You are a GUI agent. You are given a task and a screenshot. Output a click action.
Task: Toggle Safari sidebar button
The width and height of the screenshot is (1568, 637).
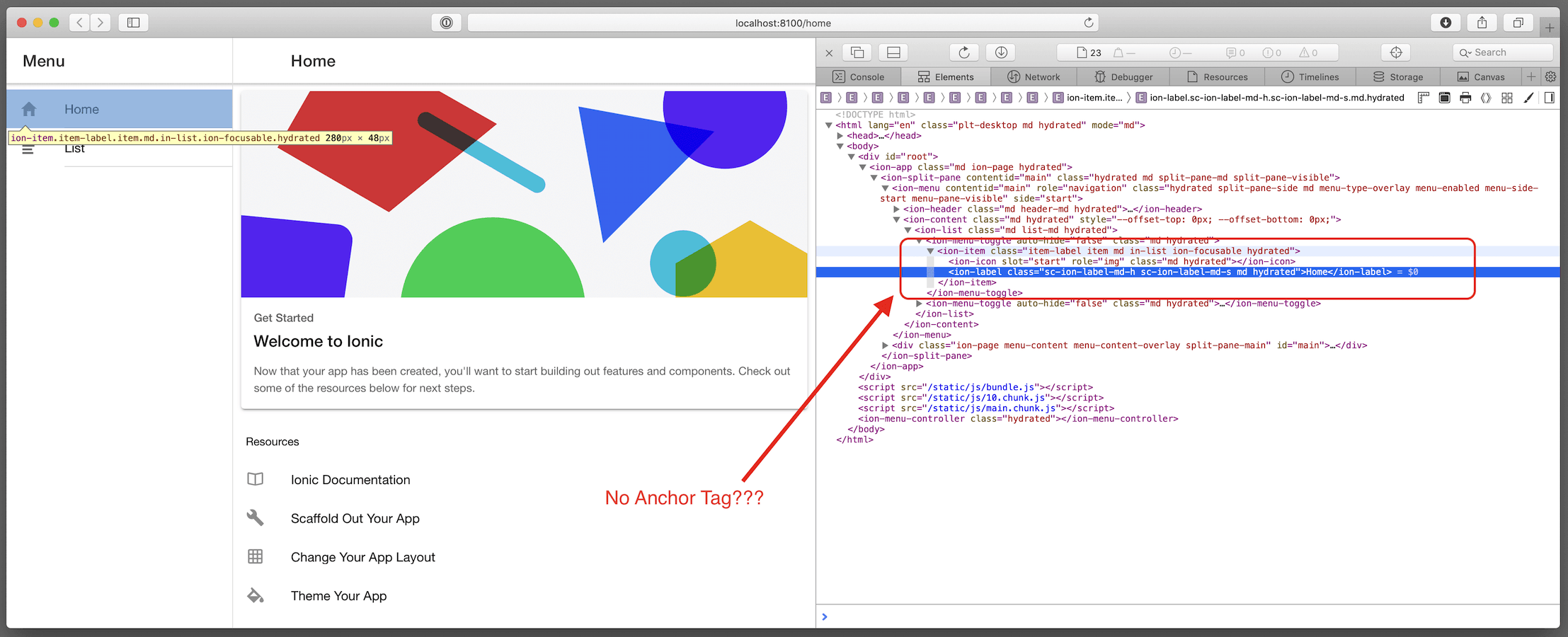click(133, 23)
